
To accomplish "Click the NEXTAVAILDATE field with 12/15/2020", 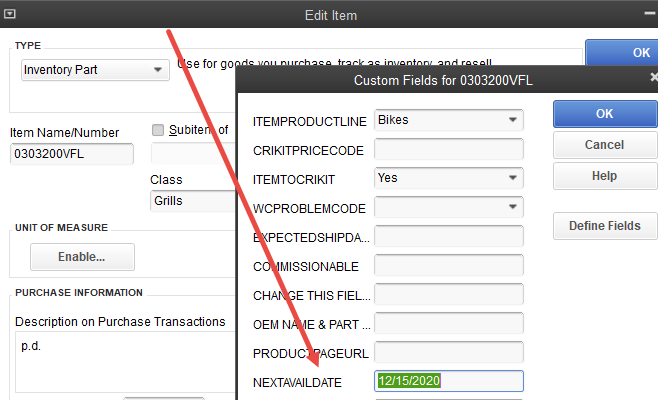I will pyautogui.click(x=448, y=381).
